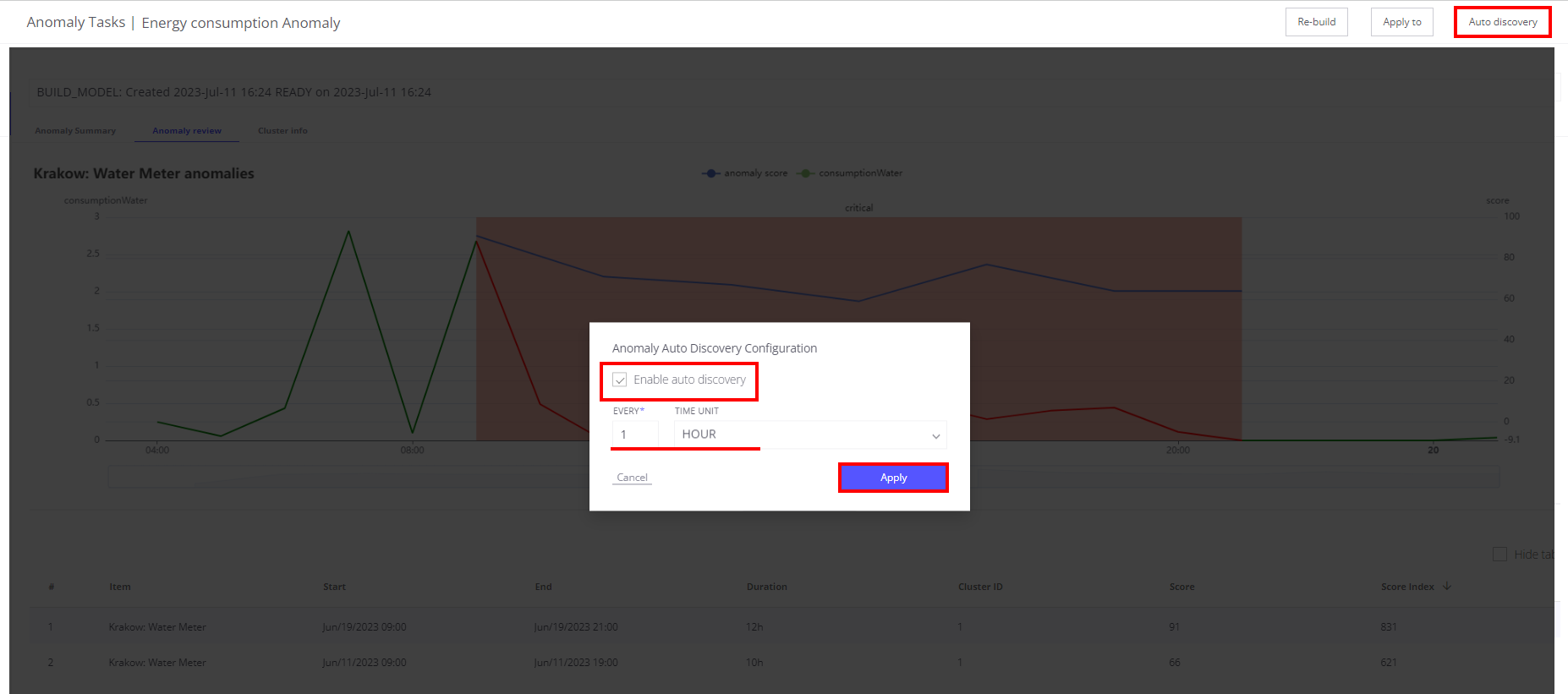Open the Apply to option
This screenshot has width=1568, height=694.
coord(1401,22)
